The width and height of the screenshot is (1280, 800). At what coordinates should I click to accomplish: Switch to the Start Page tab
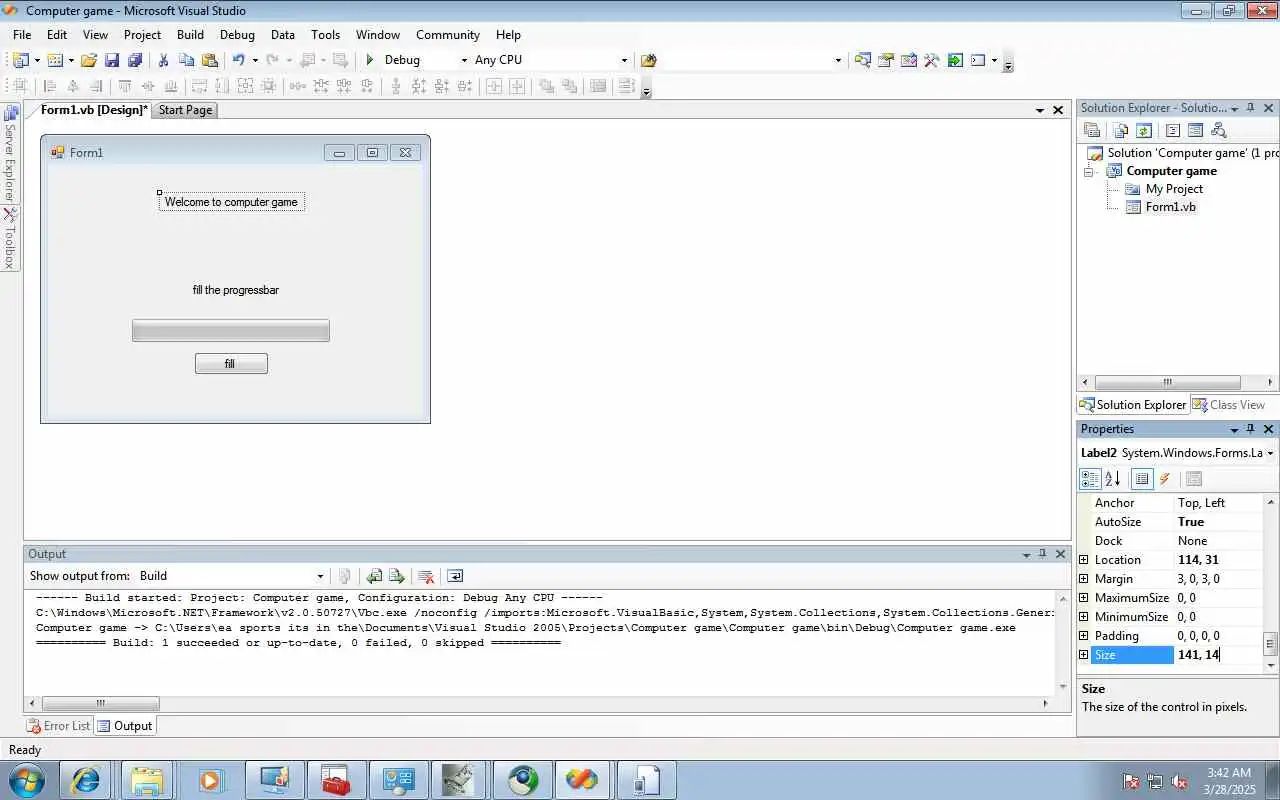[x=185, y=110]
